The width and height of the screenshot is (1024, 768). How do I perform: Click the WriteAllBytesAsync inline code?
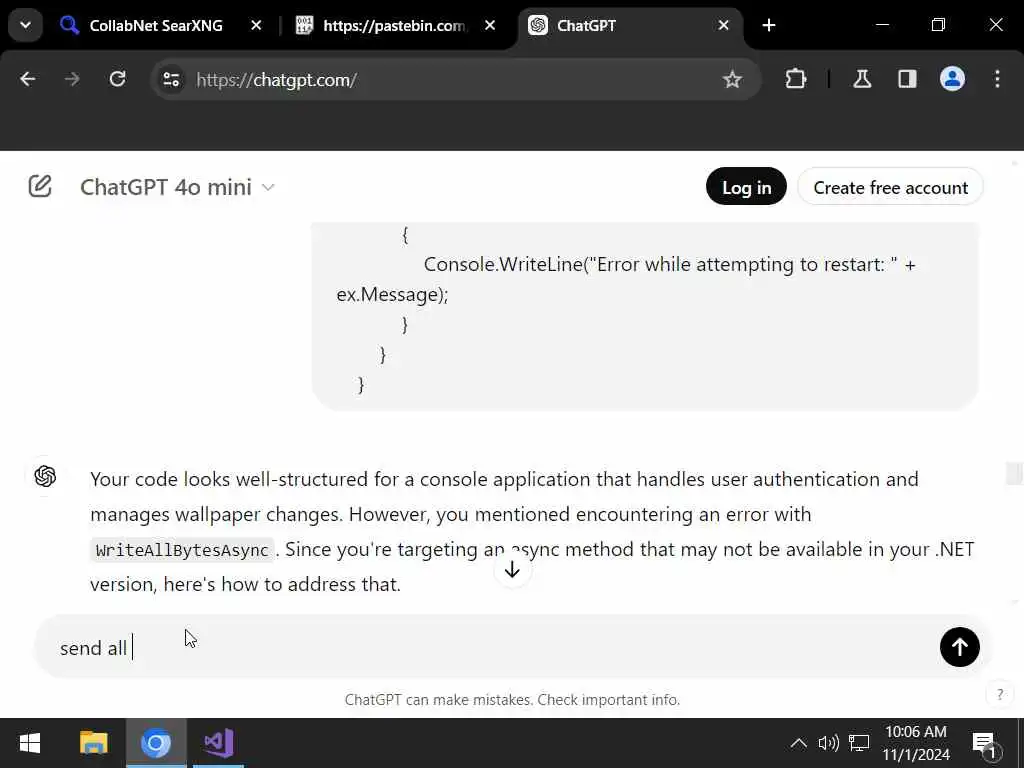pyautogui.click(x=182, y=550)
